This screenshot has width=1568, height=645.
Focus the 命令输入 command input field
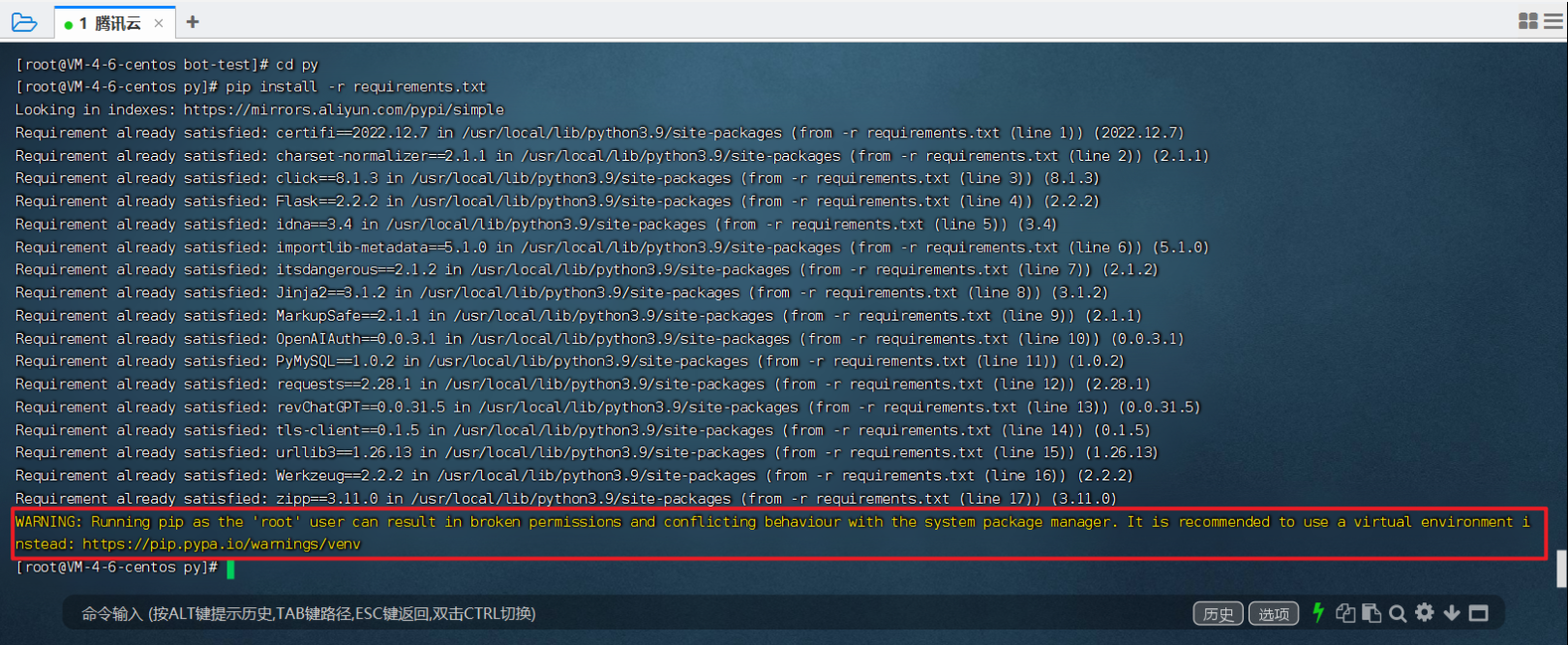click(619, 613)
